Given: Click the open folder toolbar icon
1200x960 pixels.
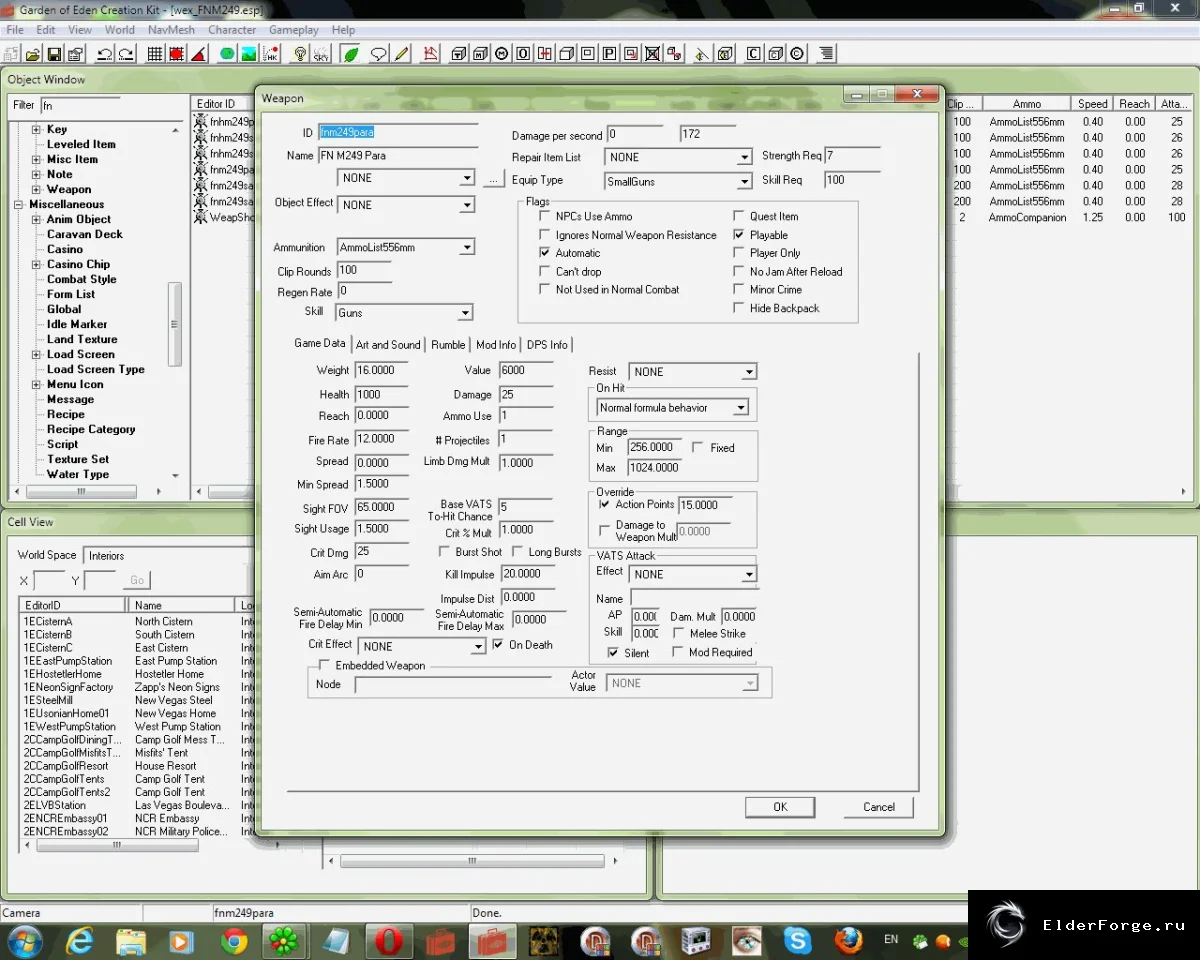Looking at the screenshot, I should coord(33,54).
